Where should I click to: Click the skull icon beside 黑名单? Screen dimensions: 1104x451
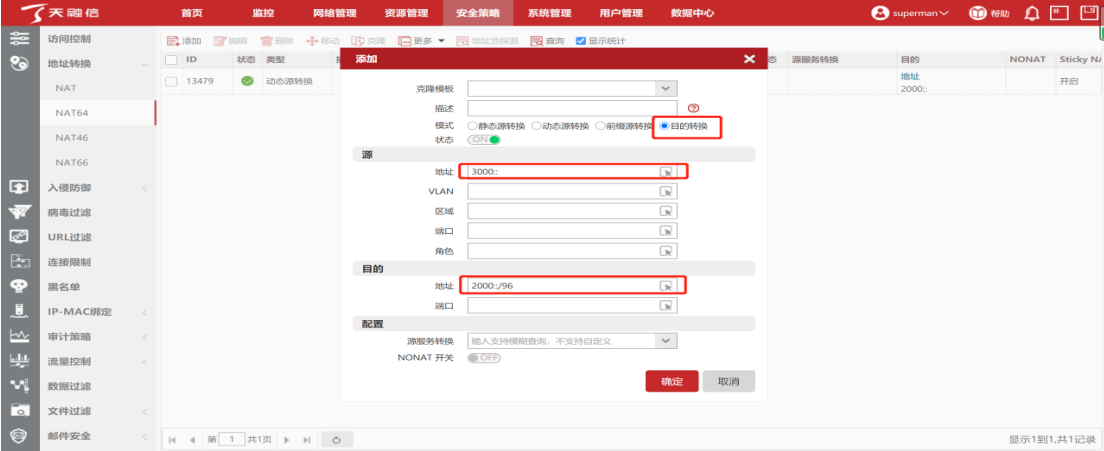(19, 286)
